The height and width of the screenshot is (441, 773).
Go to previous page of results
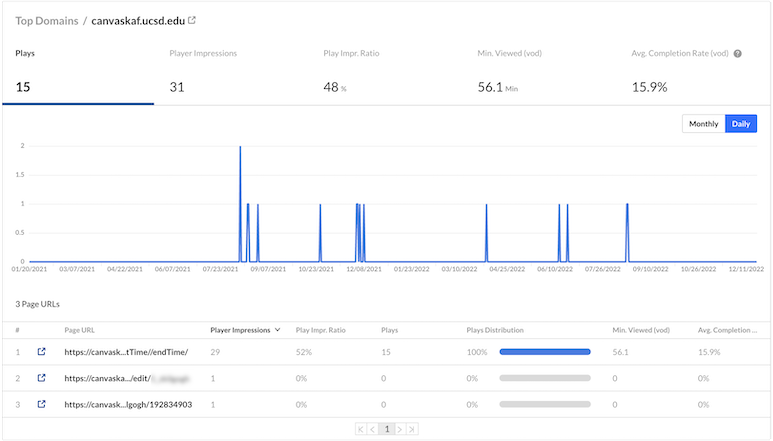click(373, 429)
